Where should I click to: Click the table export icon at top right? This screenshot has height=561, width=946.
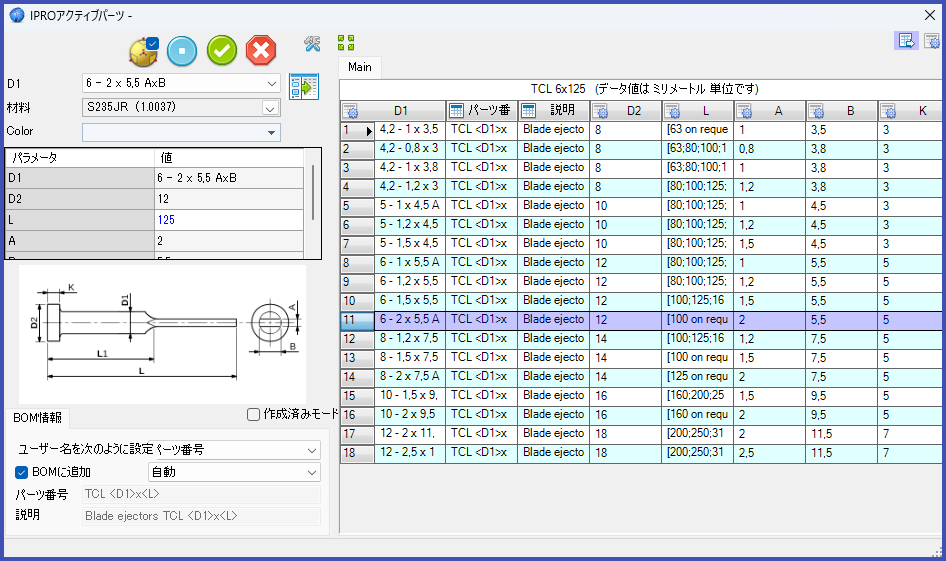[x=905, y=41]
